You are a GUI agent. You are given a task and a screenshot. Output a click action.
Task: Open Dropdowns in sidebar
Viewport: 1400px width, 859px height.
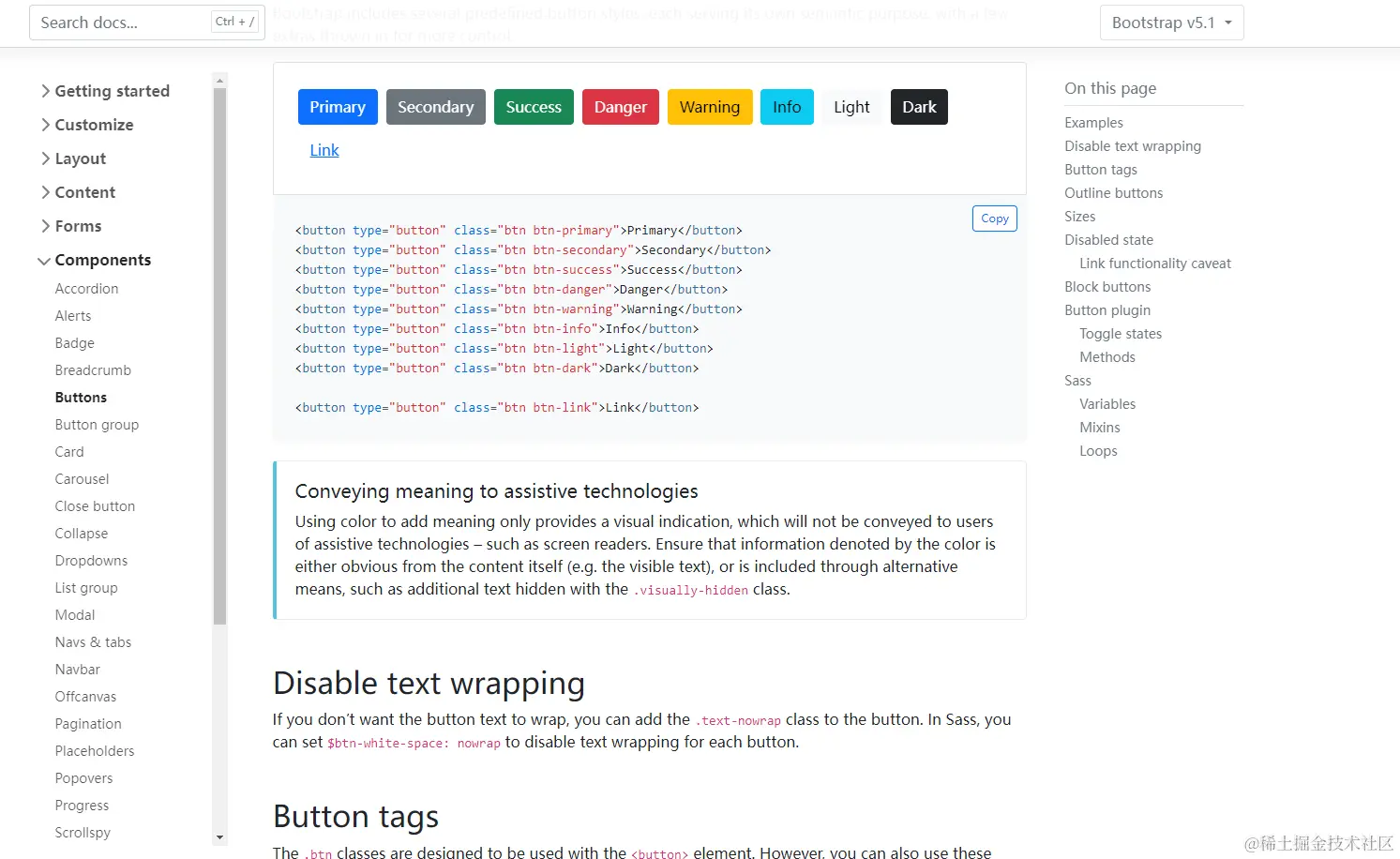(91, 561)
